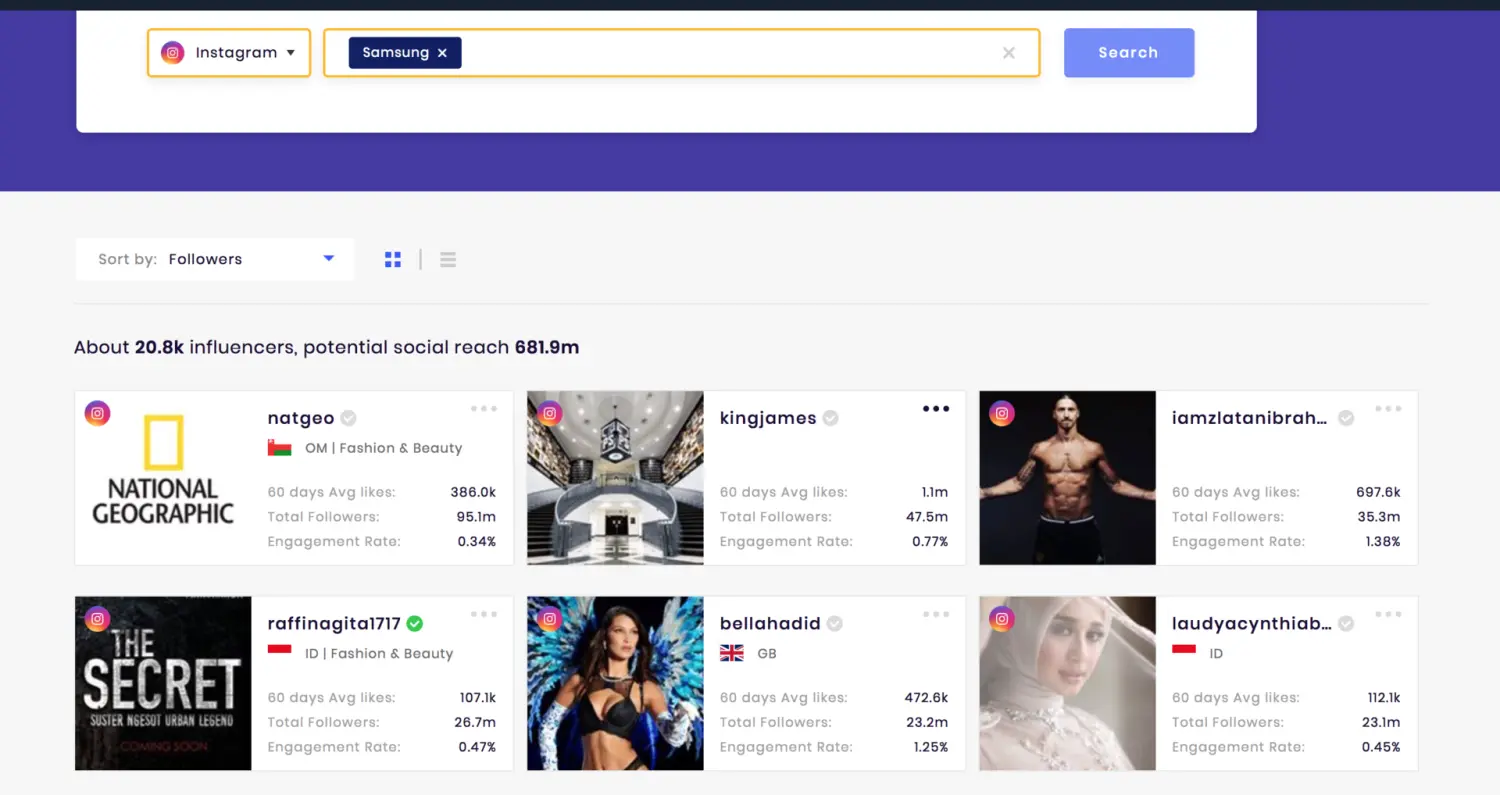Screen dimensions: 1500x795
Task: Open the Sort by Followers dropdown
Action: (x=215, y=259)
